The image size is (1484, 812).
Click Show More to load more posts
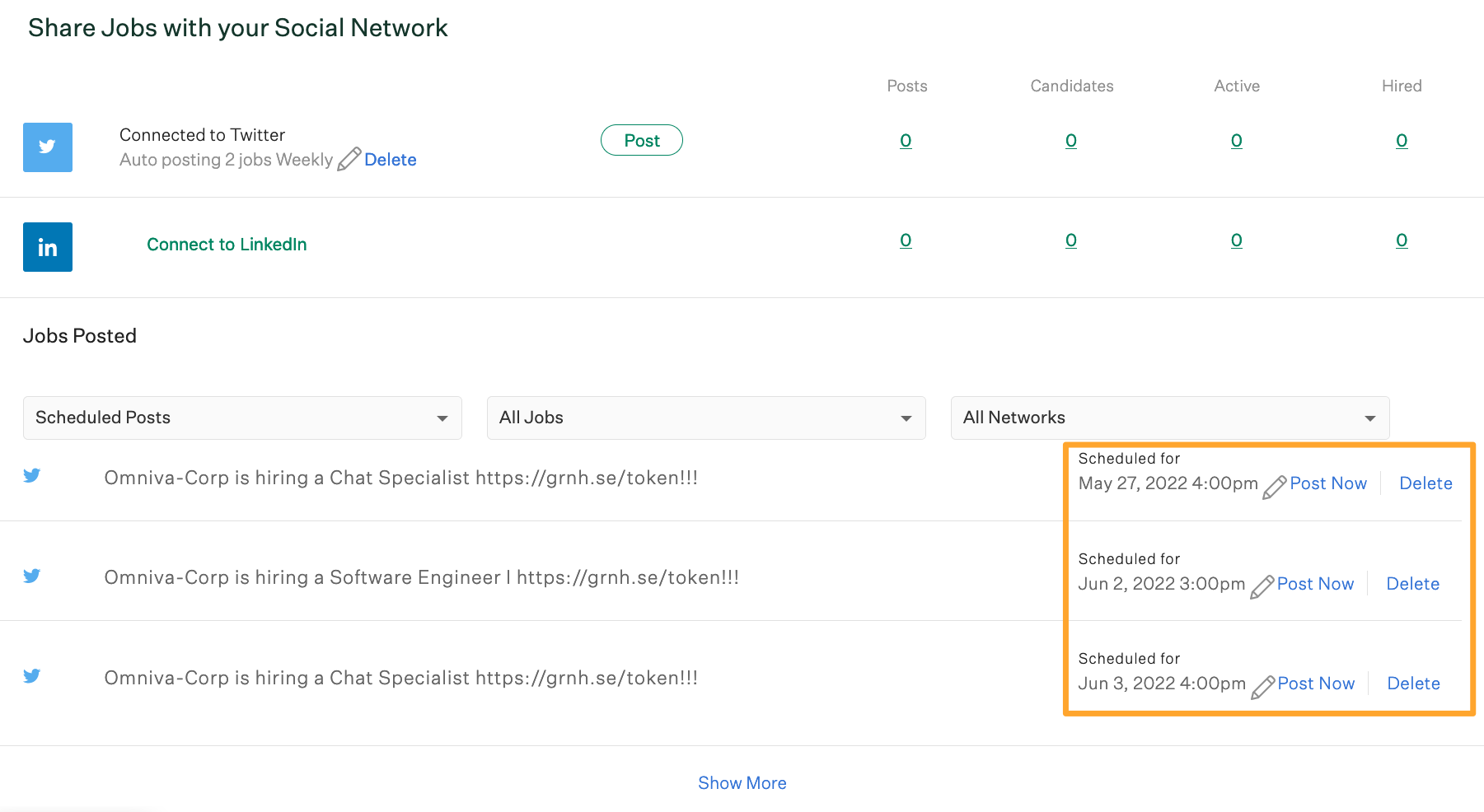pos(742,783)
